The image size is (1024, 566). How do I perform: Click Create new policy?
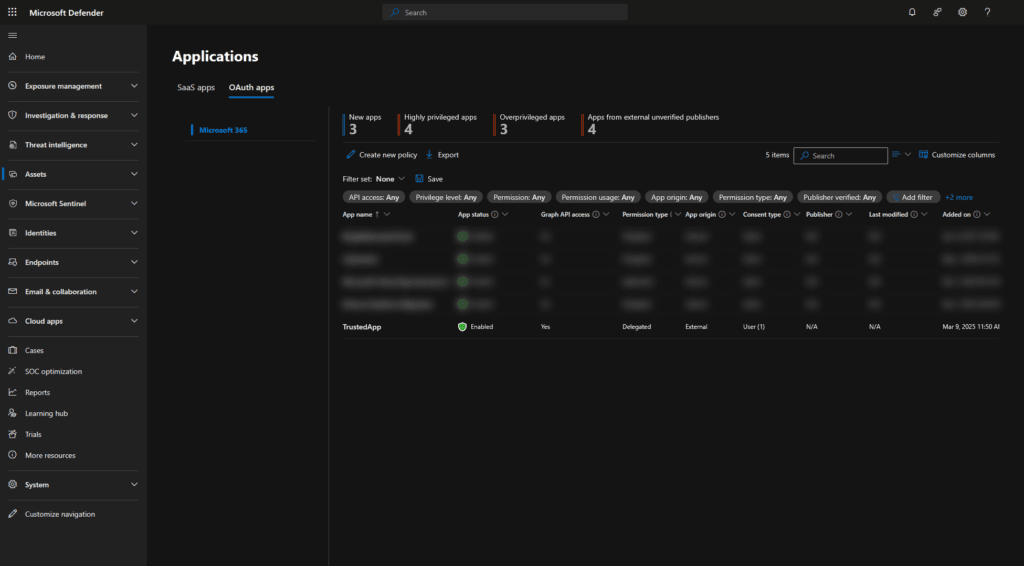381,155
